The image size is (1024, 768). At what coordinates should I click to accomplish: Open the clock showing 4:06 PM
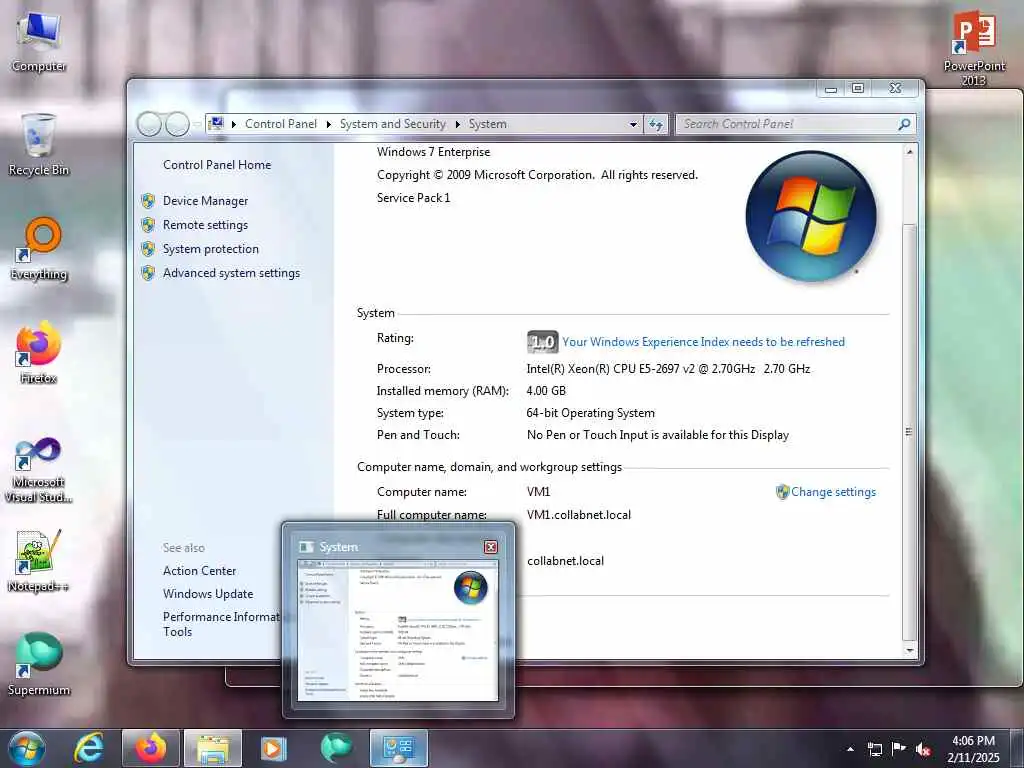(x=973, y=748)
